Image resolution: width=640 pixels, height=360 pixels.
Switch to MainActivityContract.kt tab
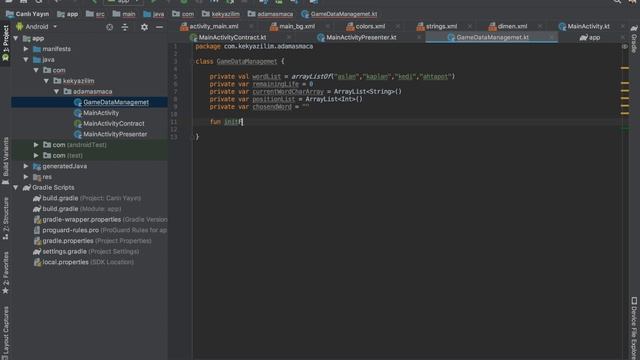pyautogui.click(x=232, y=37)
